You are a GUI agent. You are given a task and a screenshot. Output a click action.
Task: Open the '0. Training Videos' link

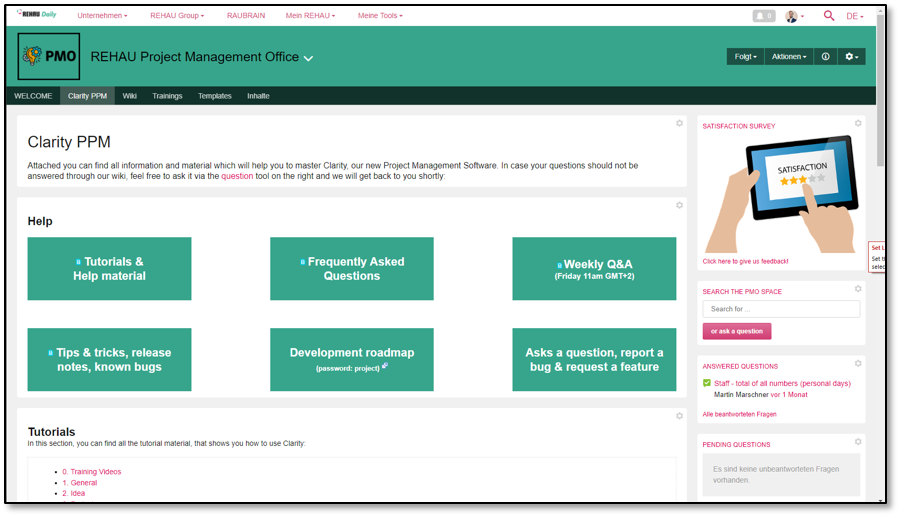click(92, 472)
